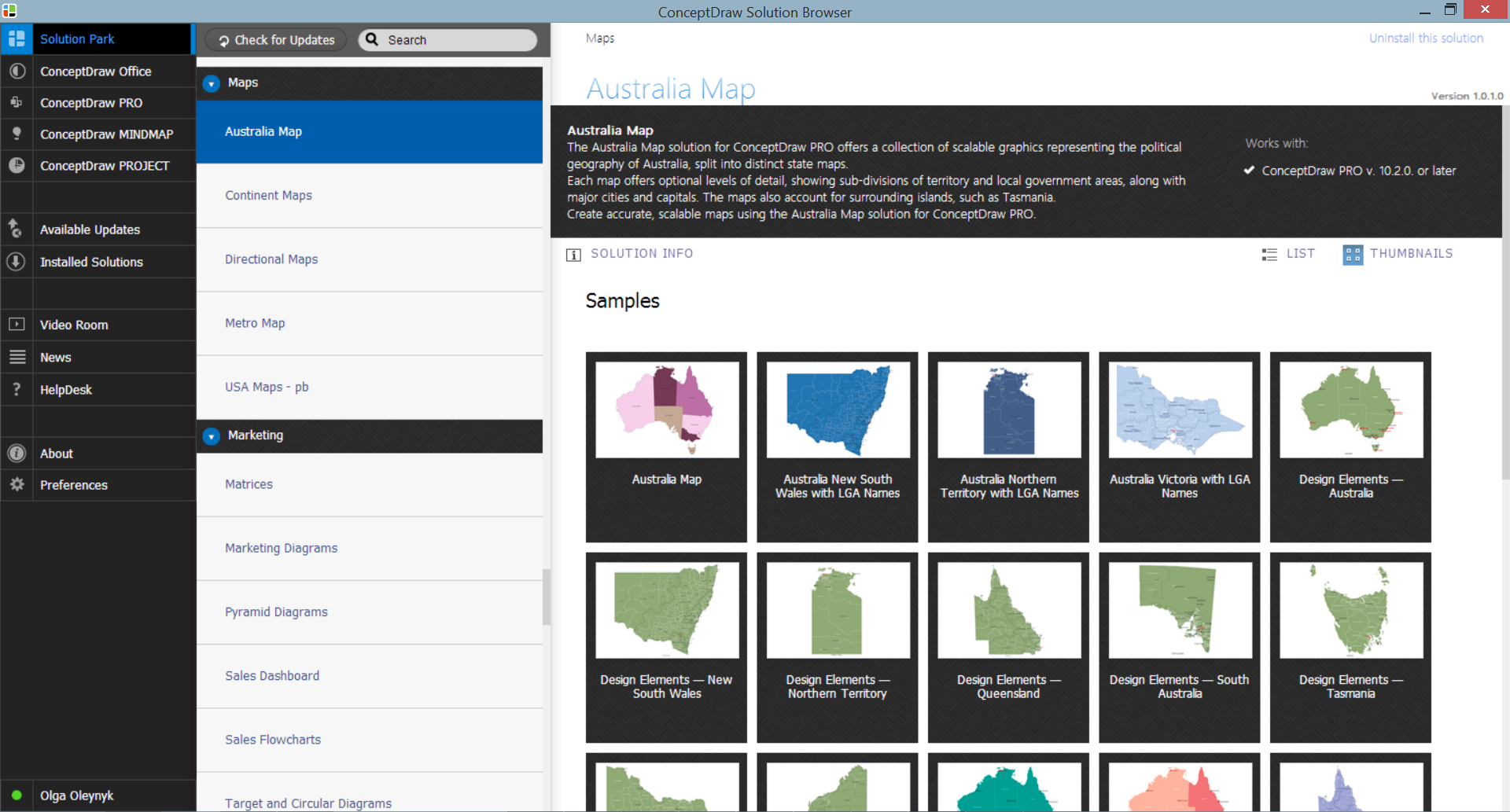Click Uninstall this solution link
Screen dimensions: 1510x812
tap(1426, 38)
